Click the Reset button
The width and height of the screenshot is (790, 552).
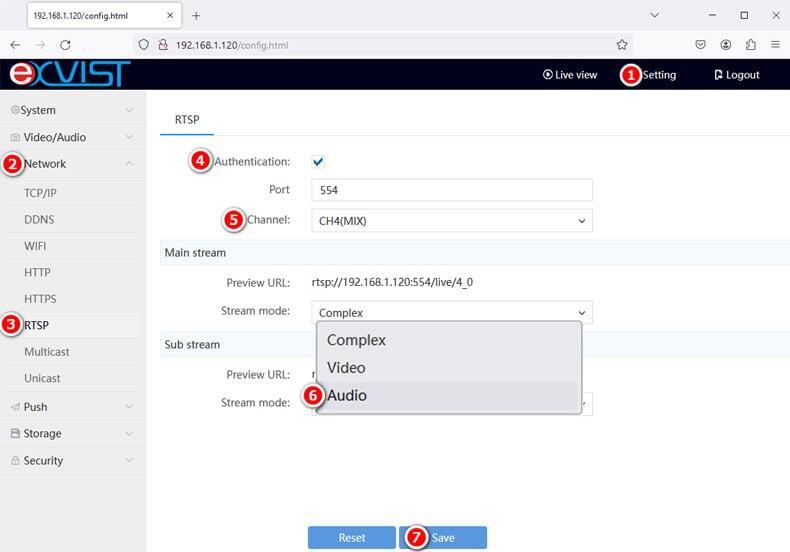[x=351, y=538]
